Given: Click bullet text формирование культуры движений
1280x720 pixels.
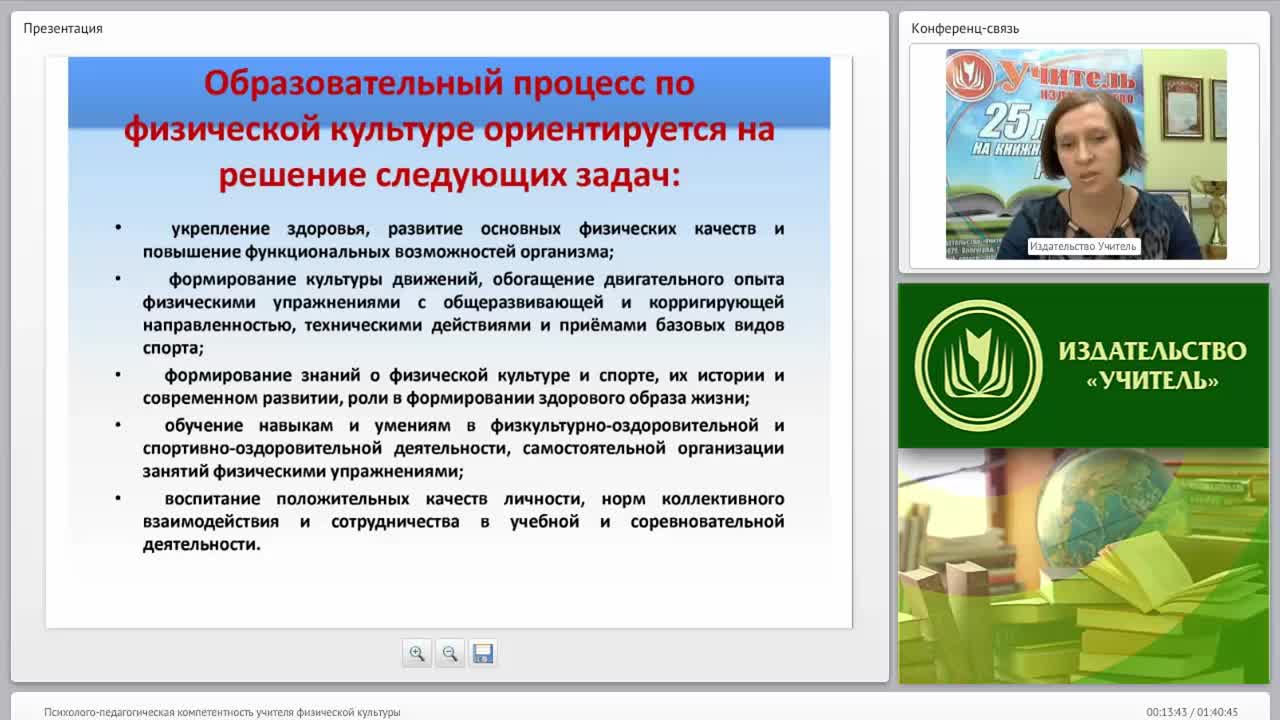Looking at the screenshot, I should [x=463, y=313].
